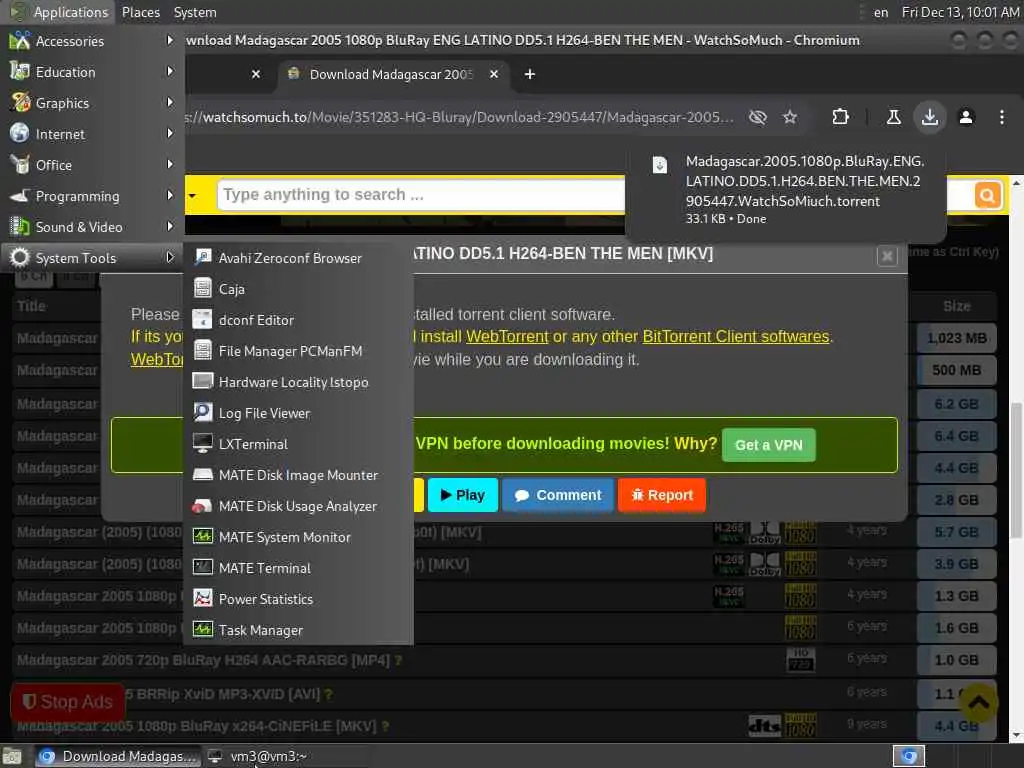Image resolution: width=1024 pixels, height=768 pixels.
Task: Click the scroll-to-top arrow button
Action: pos(978,703)
